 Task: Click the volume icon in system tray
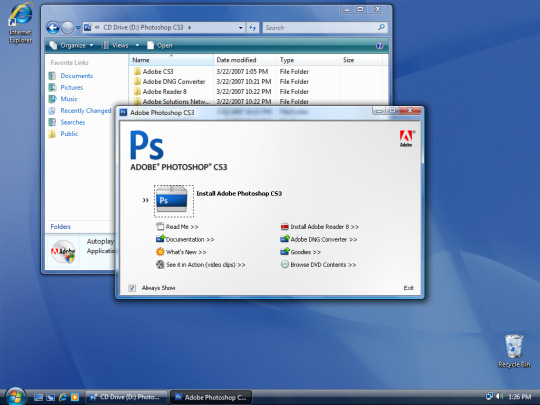pos(499,396)
